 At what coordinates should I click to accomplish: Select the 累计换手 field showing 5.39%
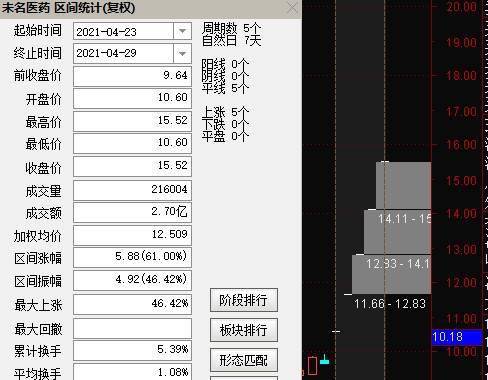(x=132, y=350)
